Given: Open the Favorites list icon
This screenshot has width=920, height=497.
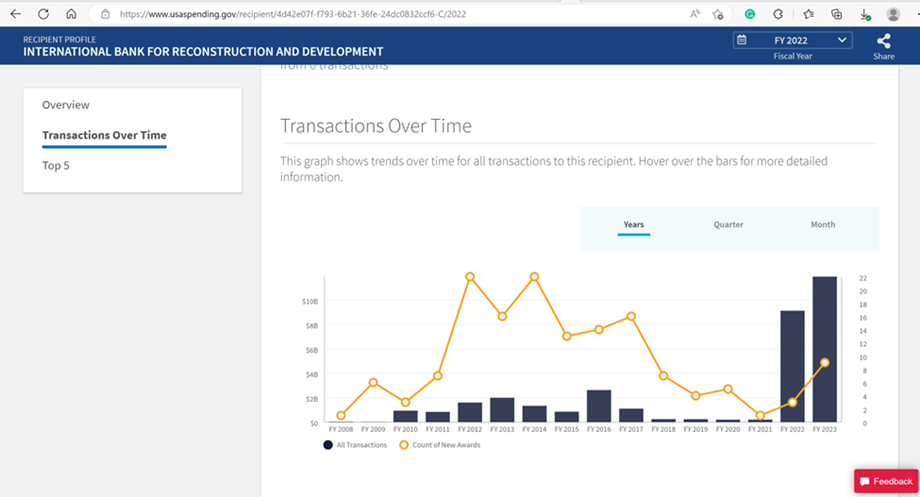Looking at the screenshot, I should [809, 14].
